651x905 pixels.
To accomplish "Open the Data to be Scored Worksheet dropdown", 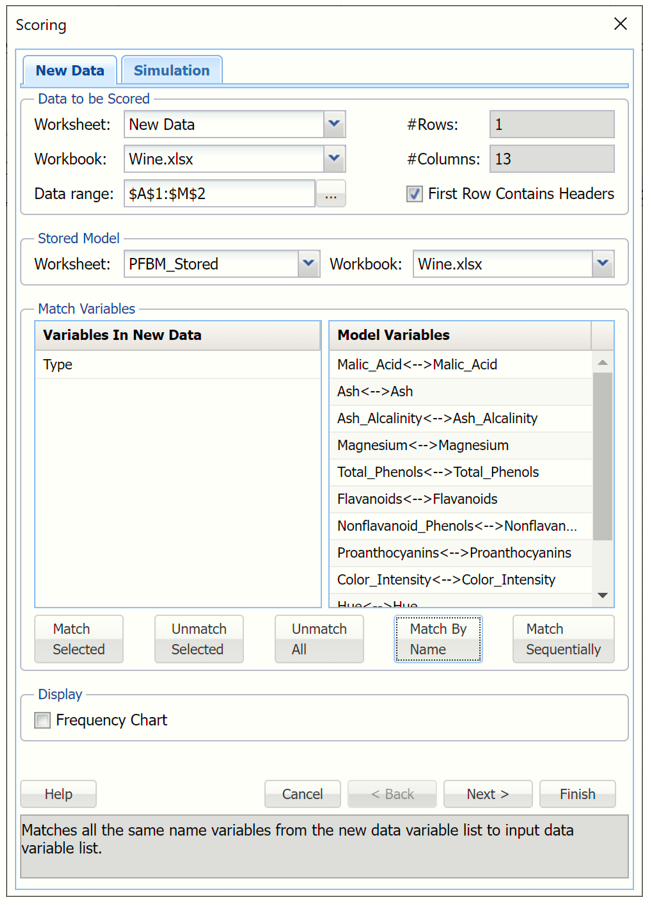I will coord(334,125).
